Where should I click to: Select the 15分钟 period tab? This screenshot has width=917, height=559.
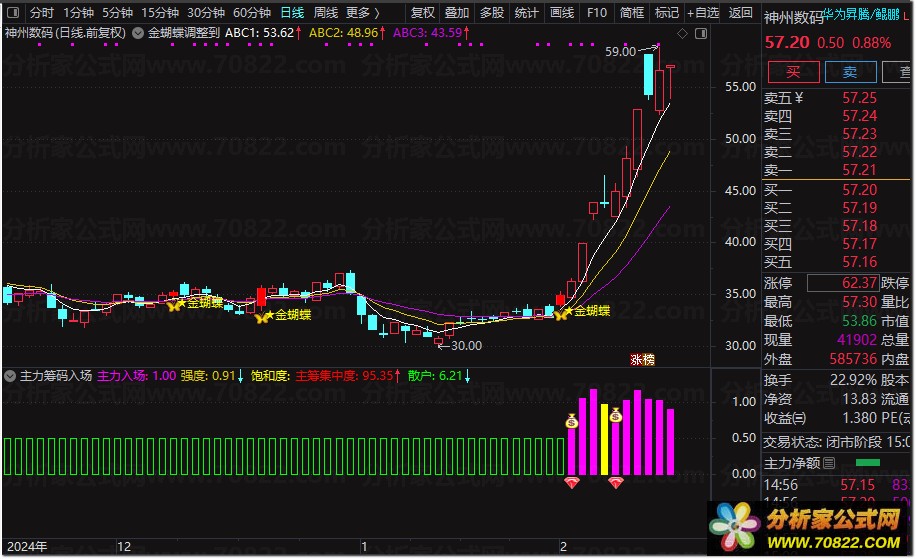160,12
